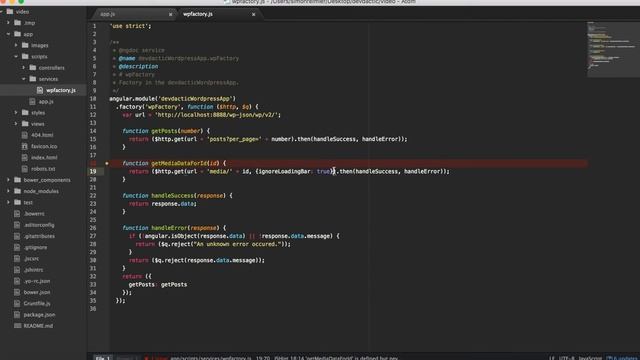Image resolution: width=640 pixels, height=360 pixels.
Task: Select .editorconfig in the tree
Action: click(x=39, y=225)
